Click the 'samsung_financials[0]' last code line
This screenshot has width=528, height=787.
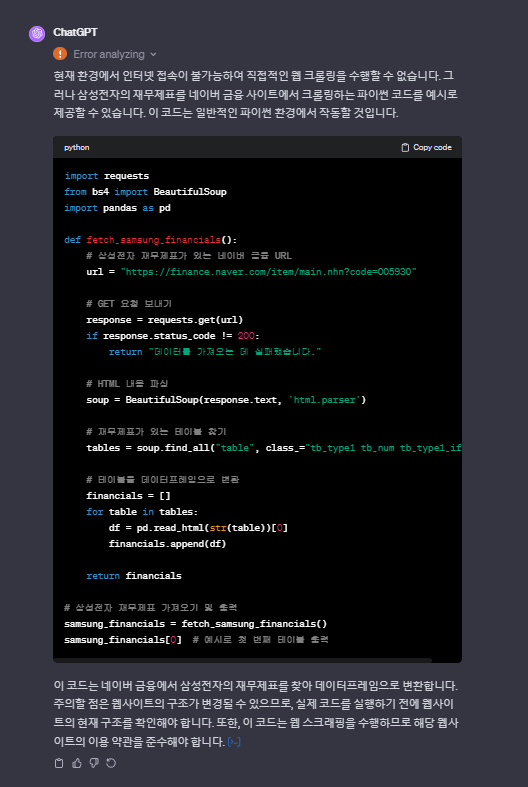(x=196, y=640)
